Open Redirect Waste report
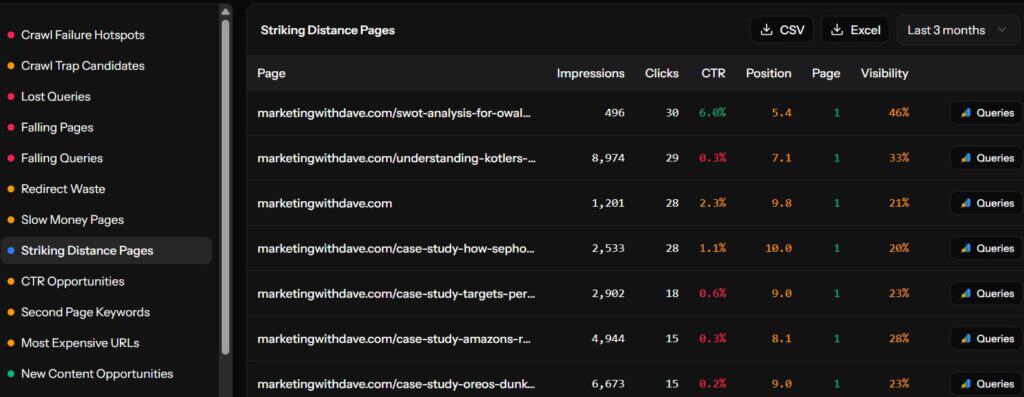This screenshot has height=397, width=1024. coord(63,189)
